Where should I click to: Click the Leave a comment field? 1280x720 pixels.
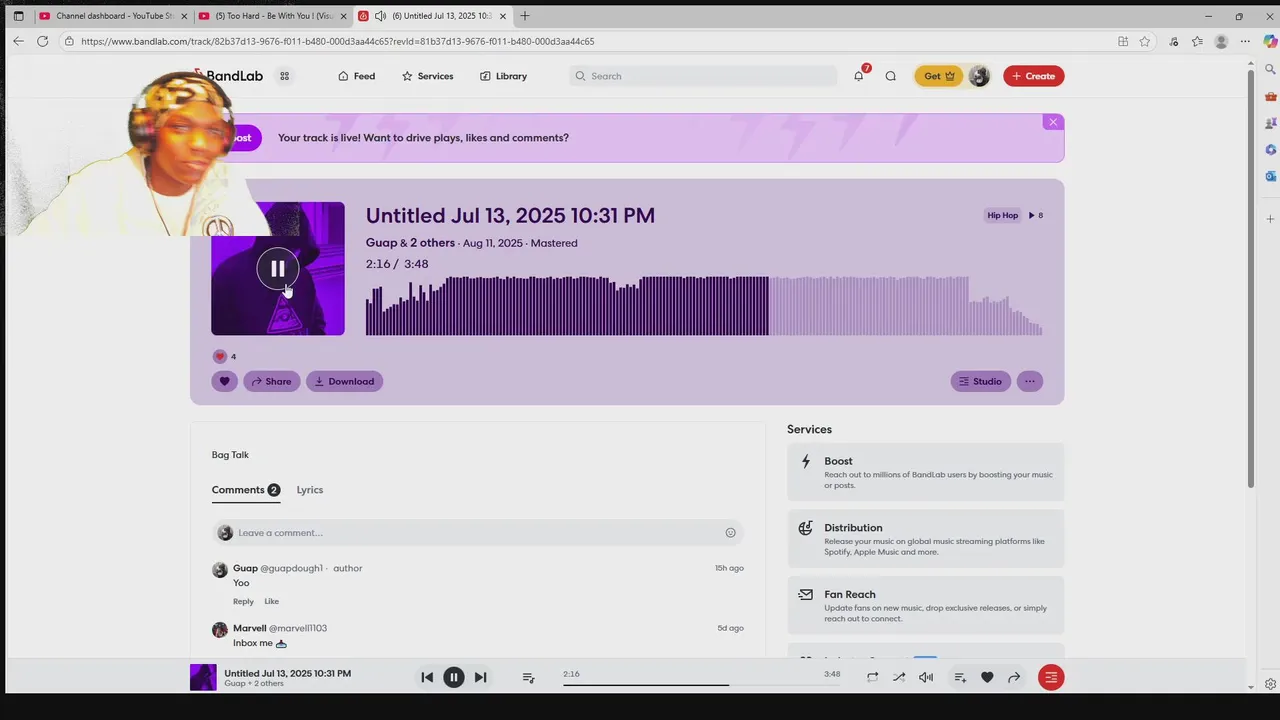tap(477, 533)
